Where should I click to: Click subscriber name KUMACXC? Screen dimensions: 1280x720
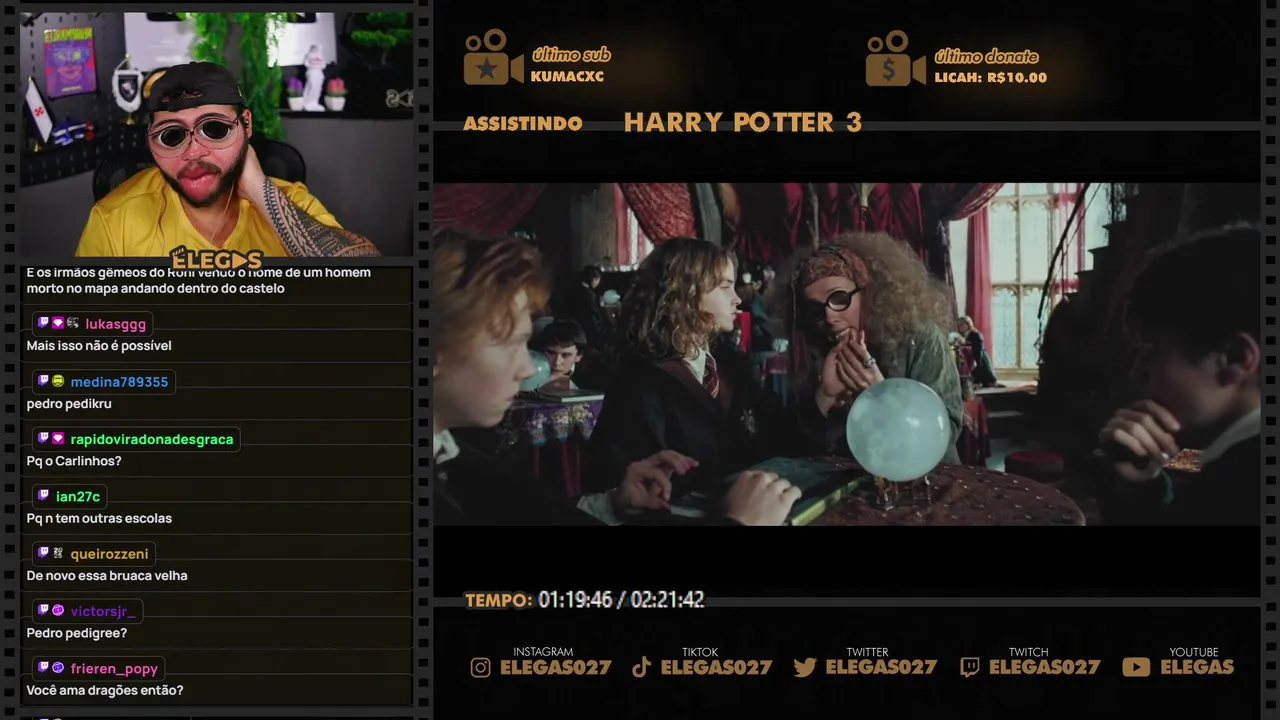click(567, 77)
